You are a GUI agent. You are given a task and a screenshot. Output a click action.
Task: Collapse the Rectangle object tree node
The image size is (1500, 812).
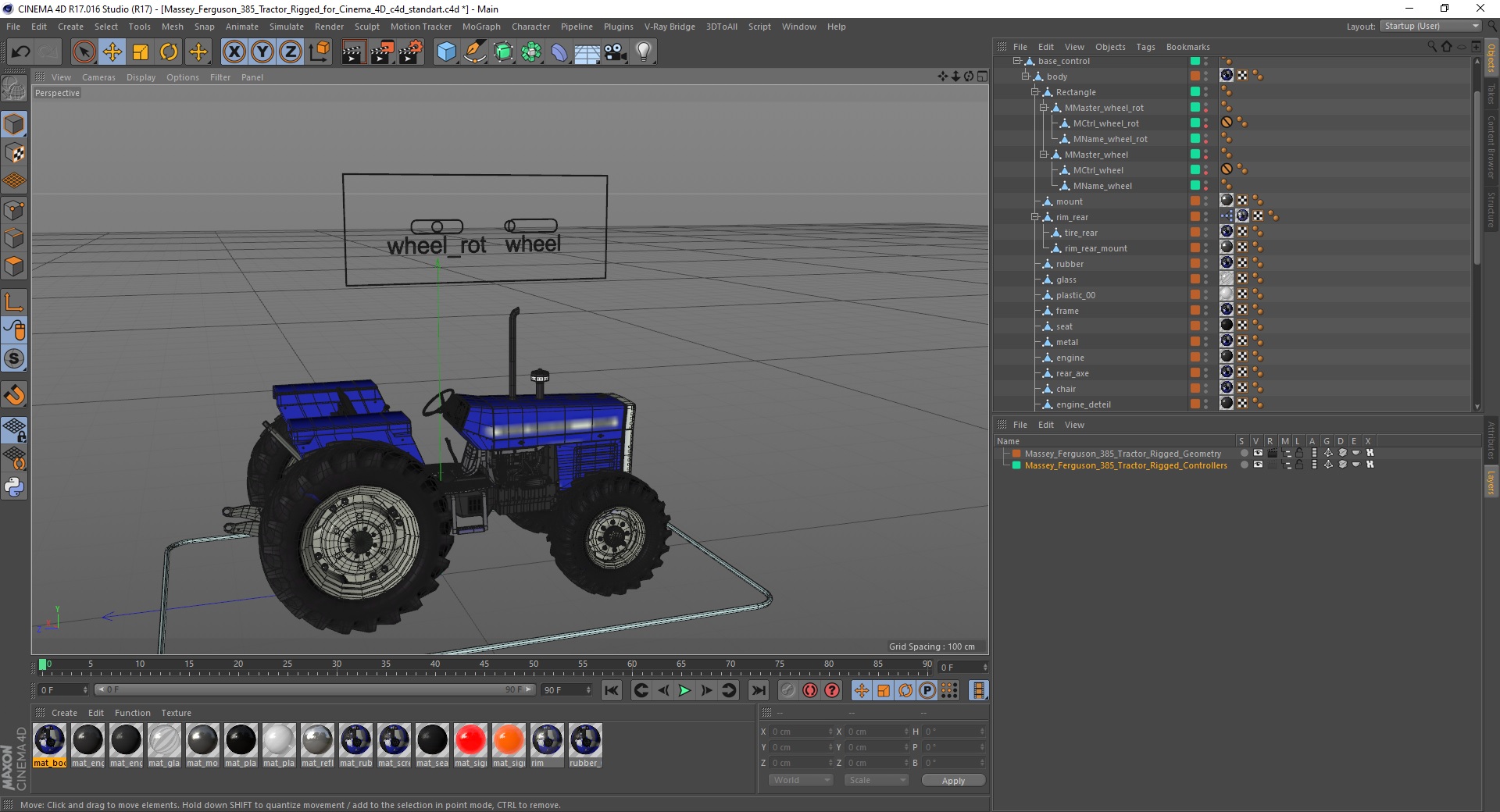(x=1034, y=92)
